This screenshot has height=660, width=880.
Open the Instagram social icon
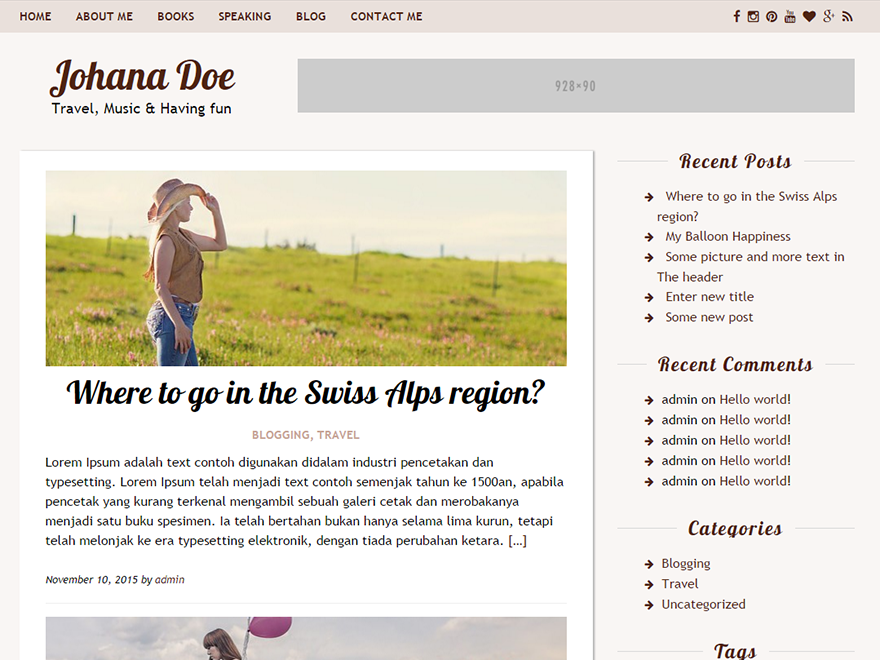tap(753, 16)
